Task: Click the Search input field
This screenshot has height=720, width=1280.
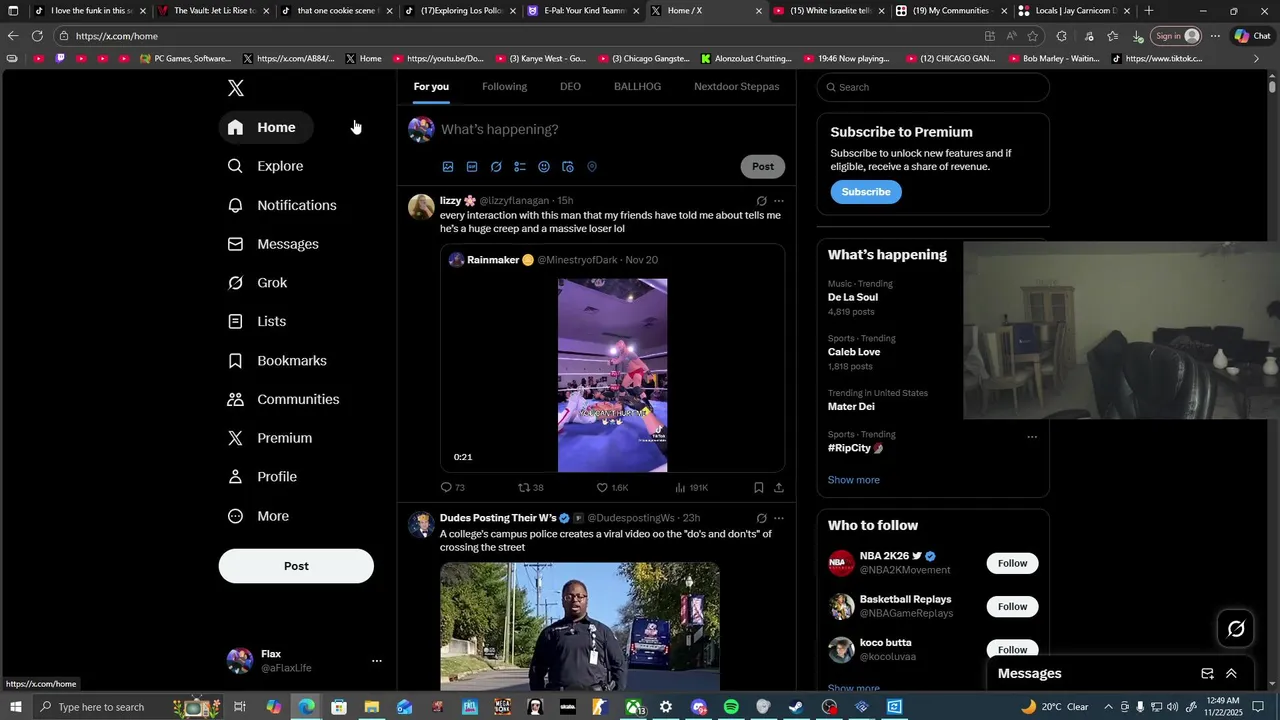Action: (x=933, y=87)
